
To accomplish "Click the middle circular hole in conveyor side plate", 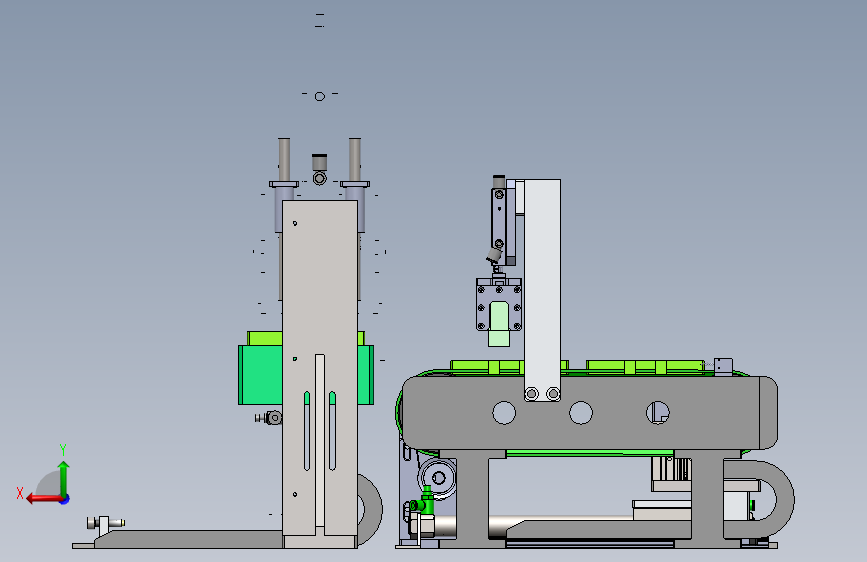I will (581, 413).
